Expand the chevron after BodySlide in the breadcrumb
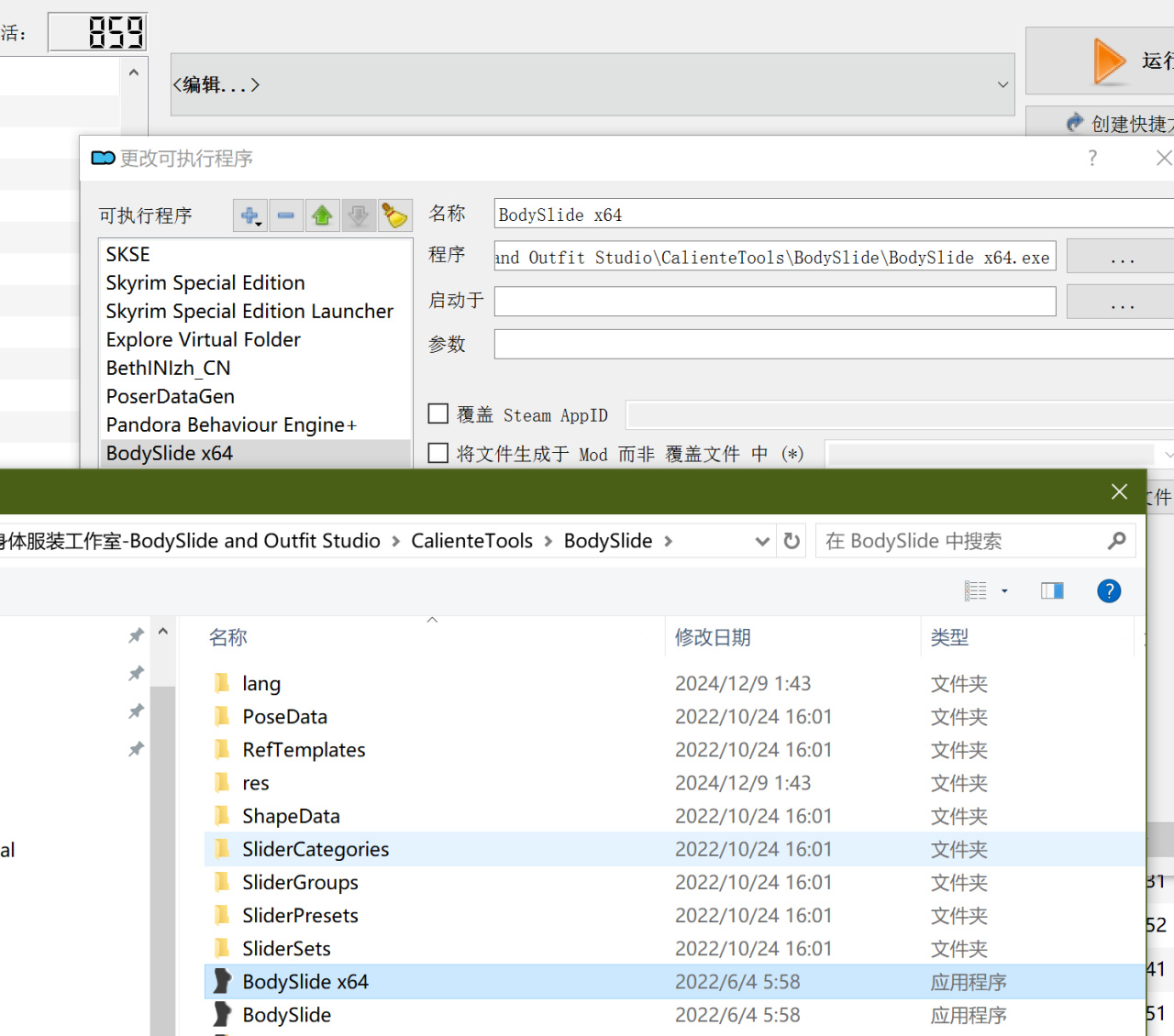The image size is (1174, 1036). tap(669, 542)
